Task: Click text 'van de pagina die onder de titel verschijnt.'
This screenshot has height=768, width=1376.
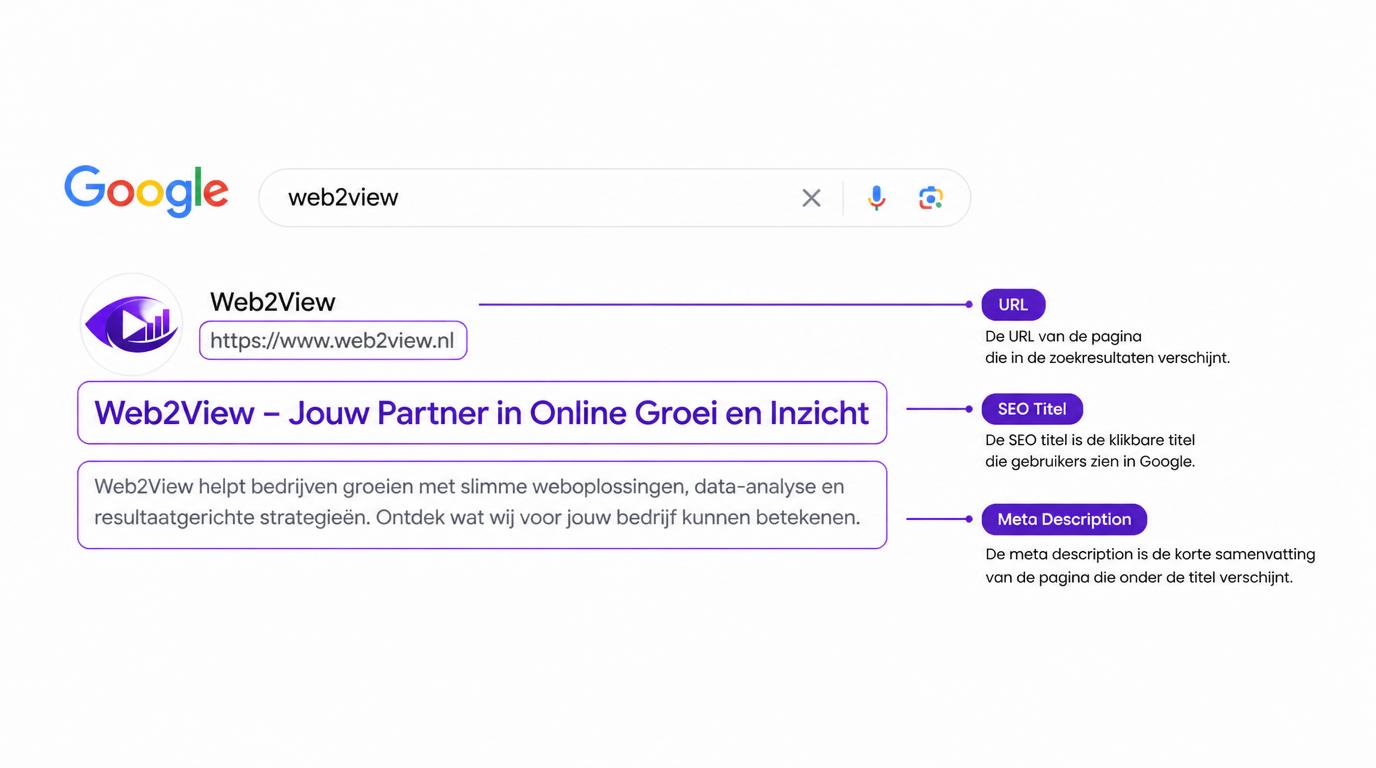Action: pos(1139,577)
